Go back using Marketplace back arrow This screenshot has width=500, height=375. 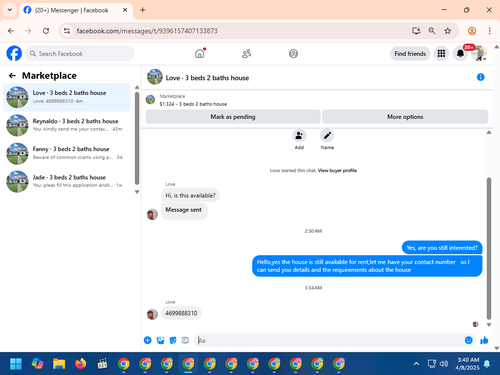(12, 76)
